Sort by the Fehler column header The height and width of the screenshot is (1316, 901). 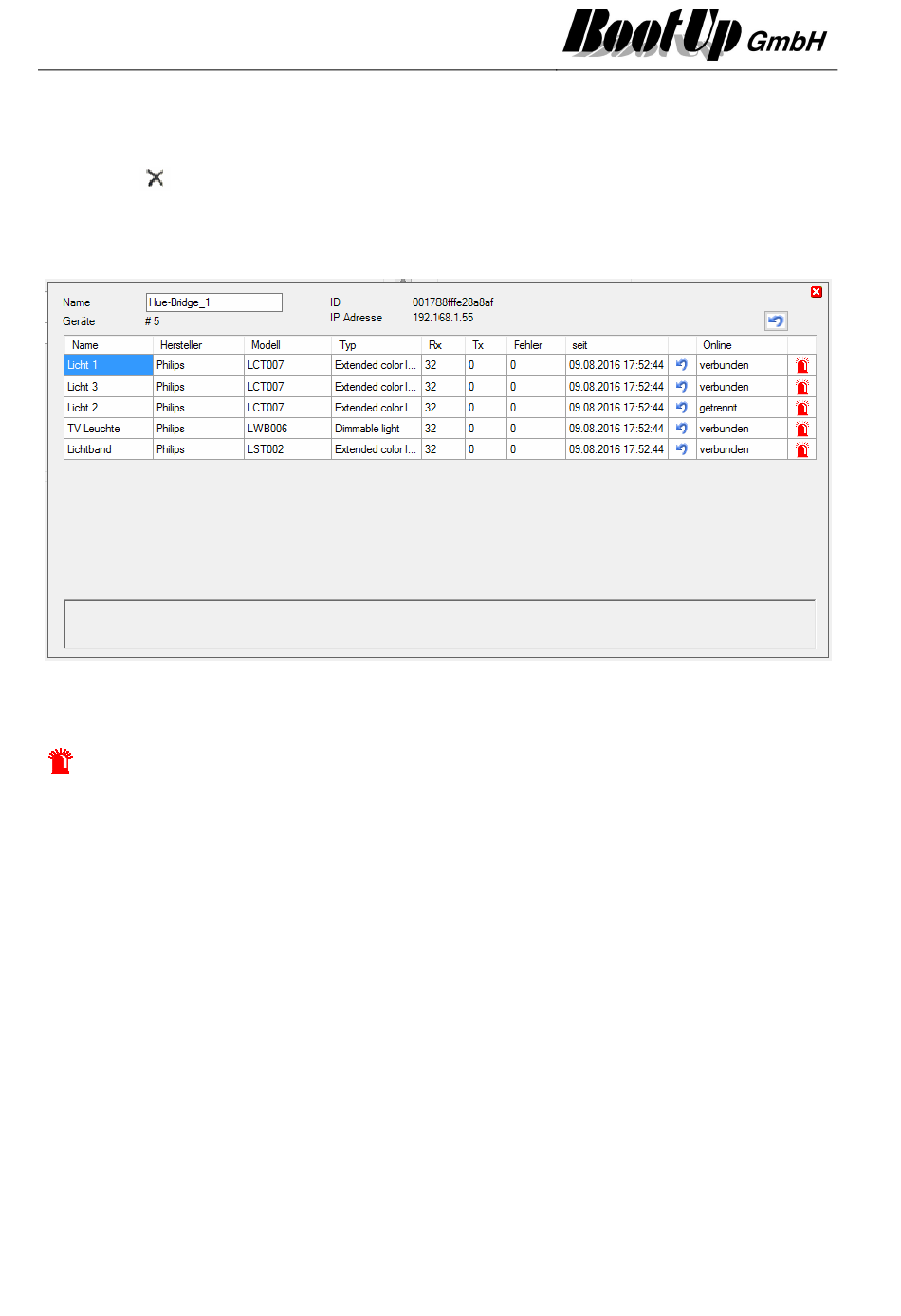pos(536,345)
